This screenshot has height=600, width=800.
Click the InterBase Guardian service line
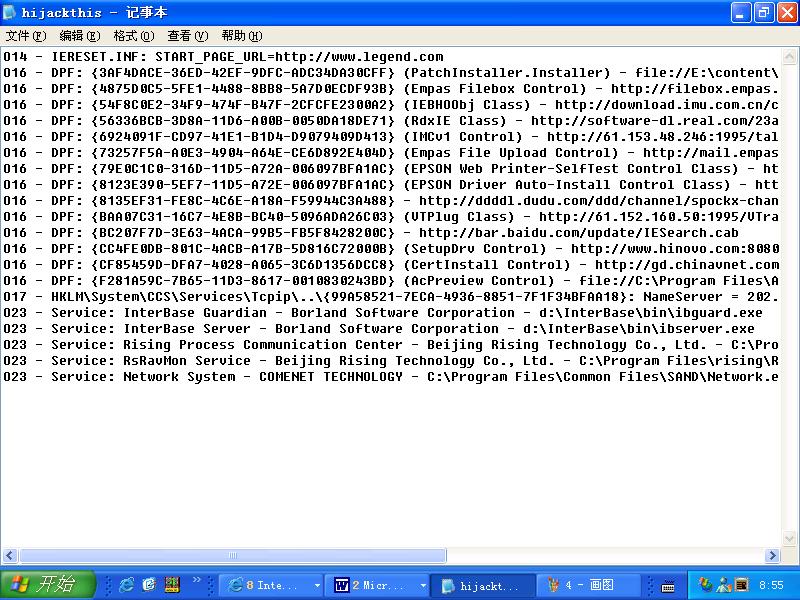tap(383, 312)
